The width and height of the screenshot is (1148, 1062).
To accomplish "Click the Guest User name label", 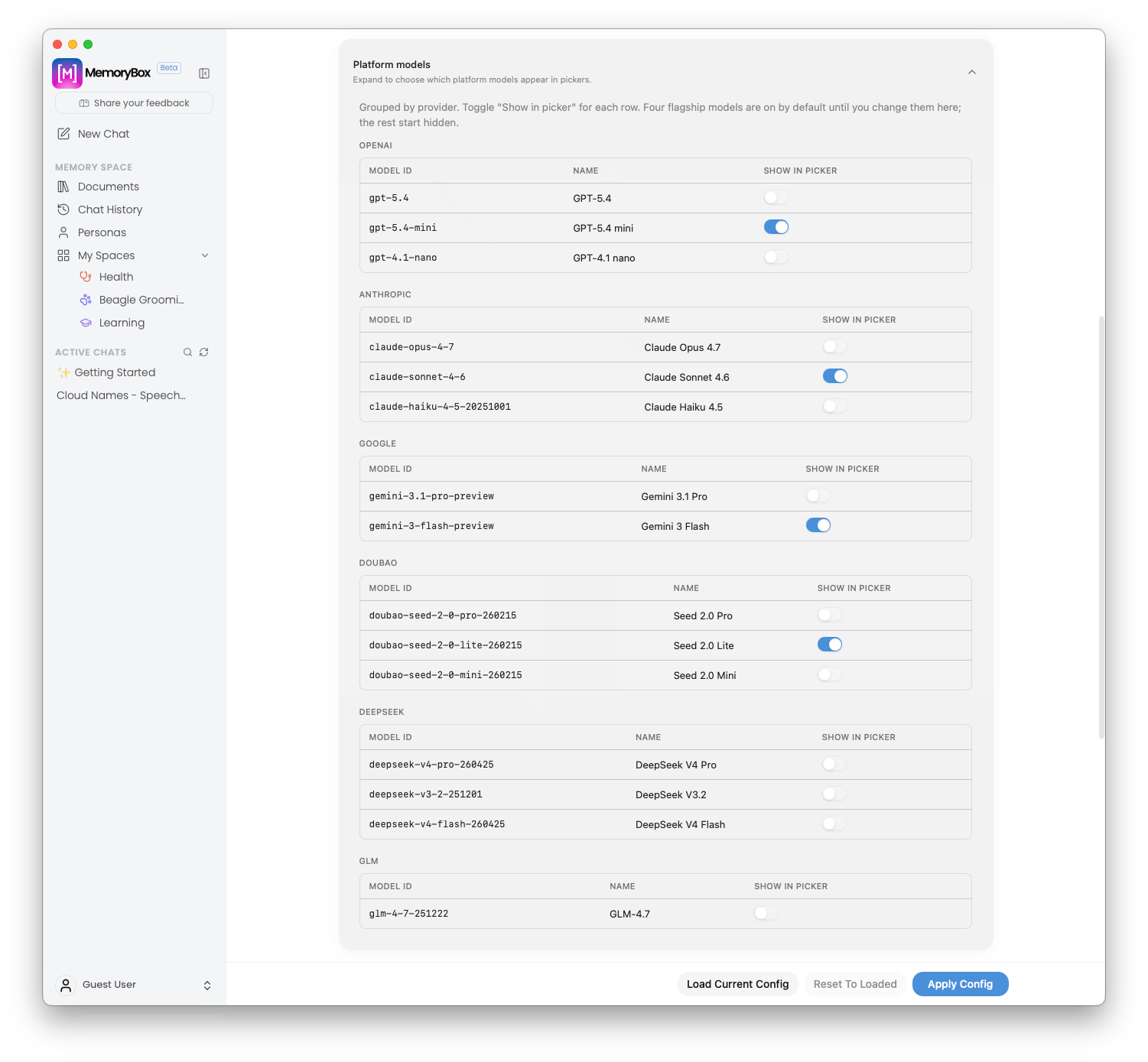I will 109,985.
